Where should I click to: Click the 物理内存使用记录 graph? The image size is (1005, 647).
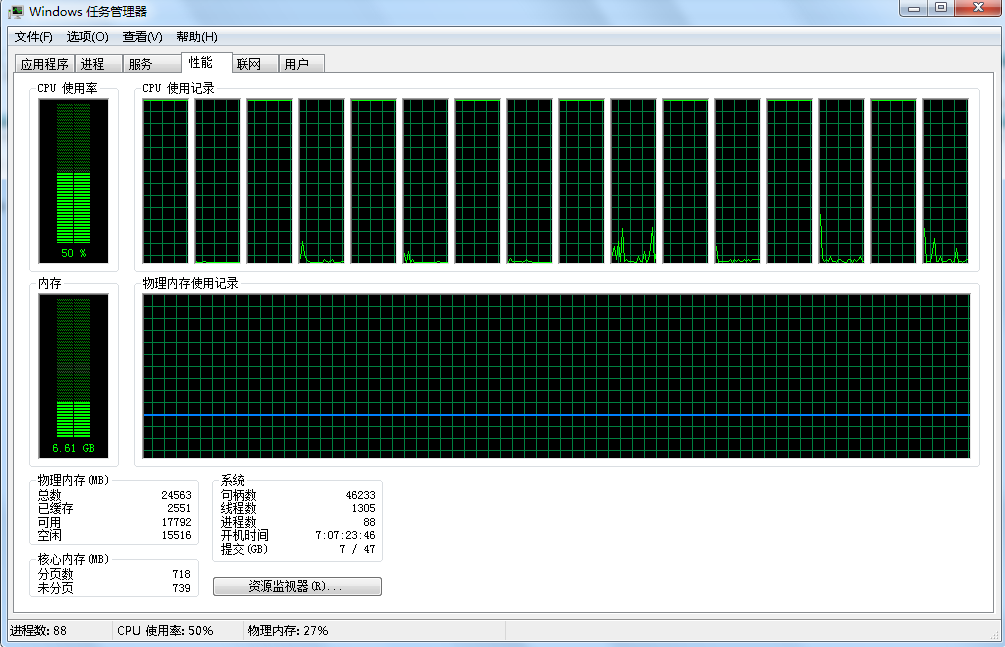tap(556, 376)
